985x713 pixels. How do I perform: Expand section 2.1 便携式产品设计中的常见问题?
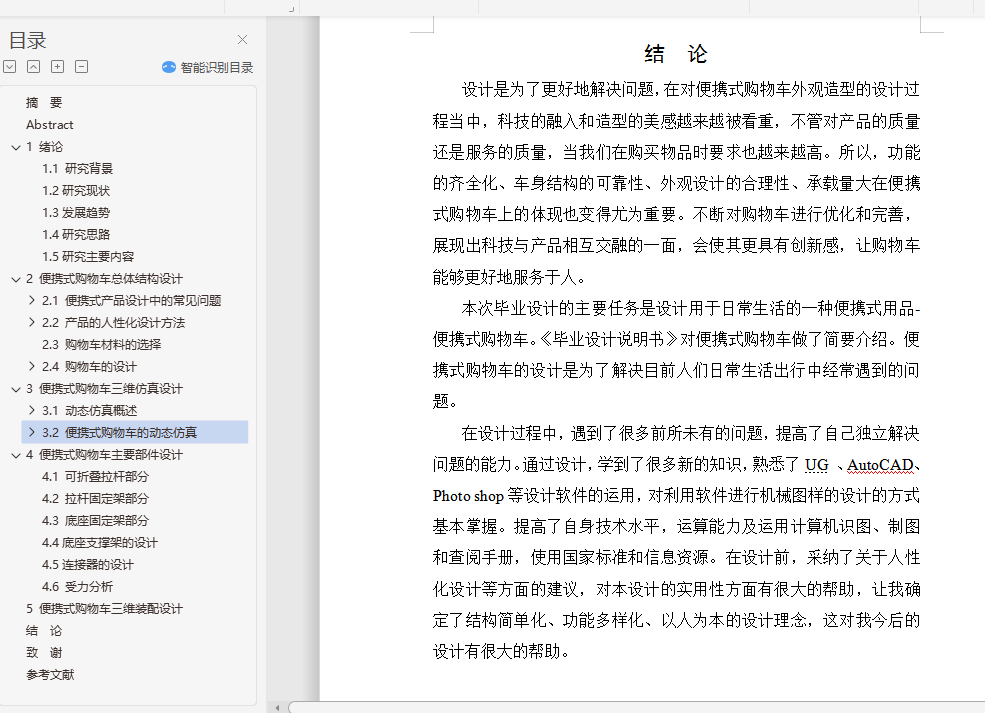click(x=31, y=300)
